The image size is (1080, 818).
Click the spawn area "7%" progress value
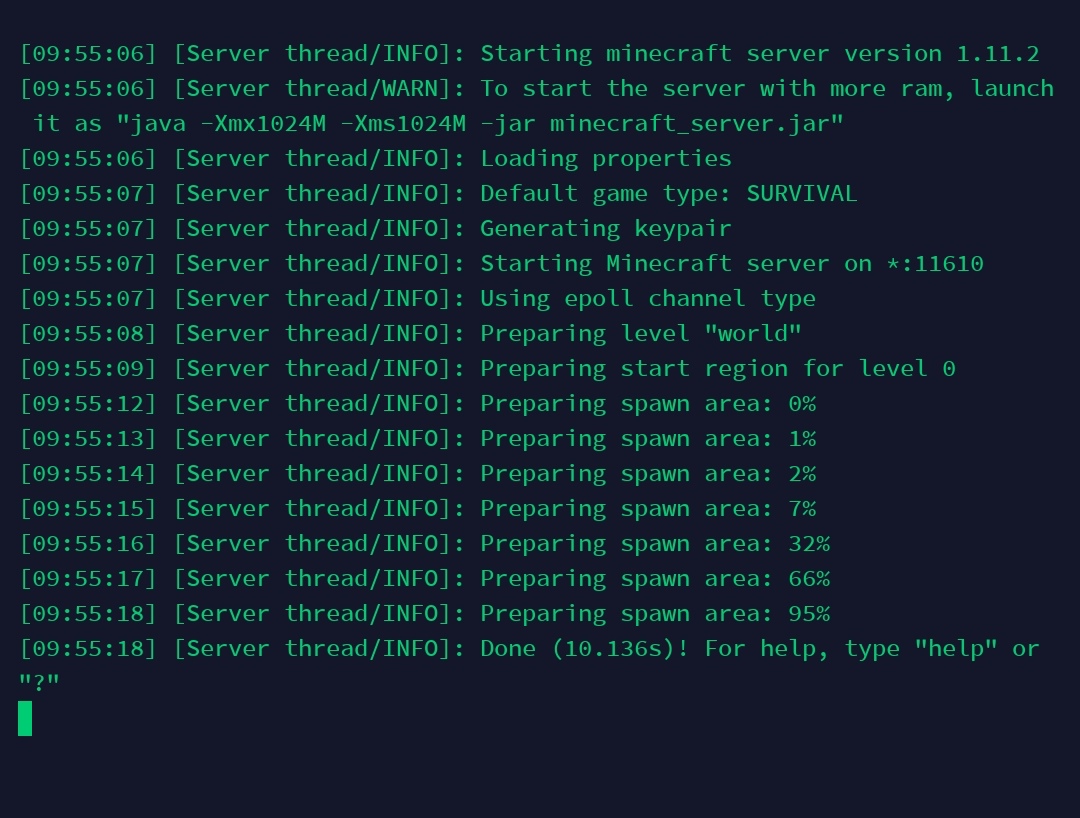point(801,509)
